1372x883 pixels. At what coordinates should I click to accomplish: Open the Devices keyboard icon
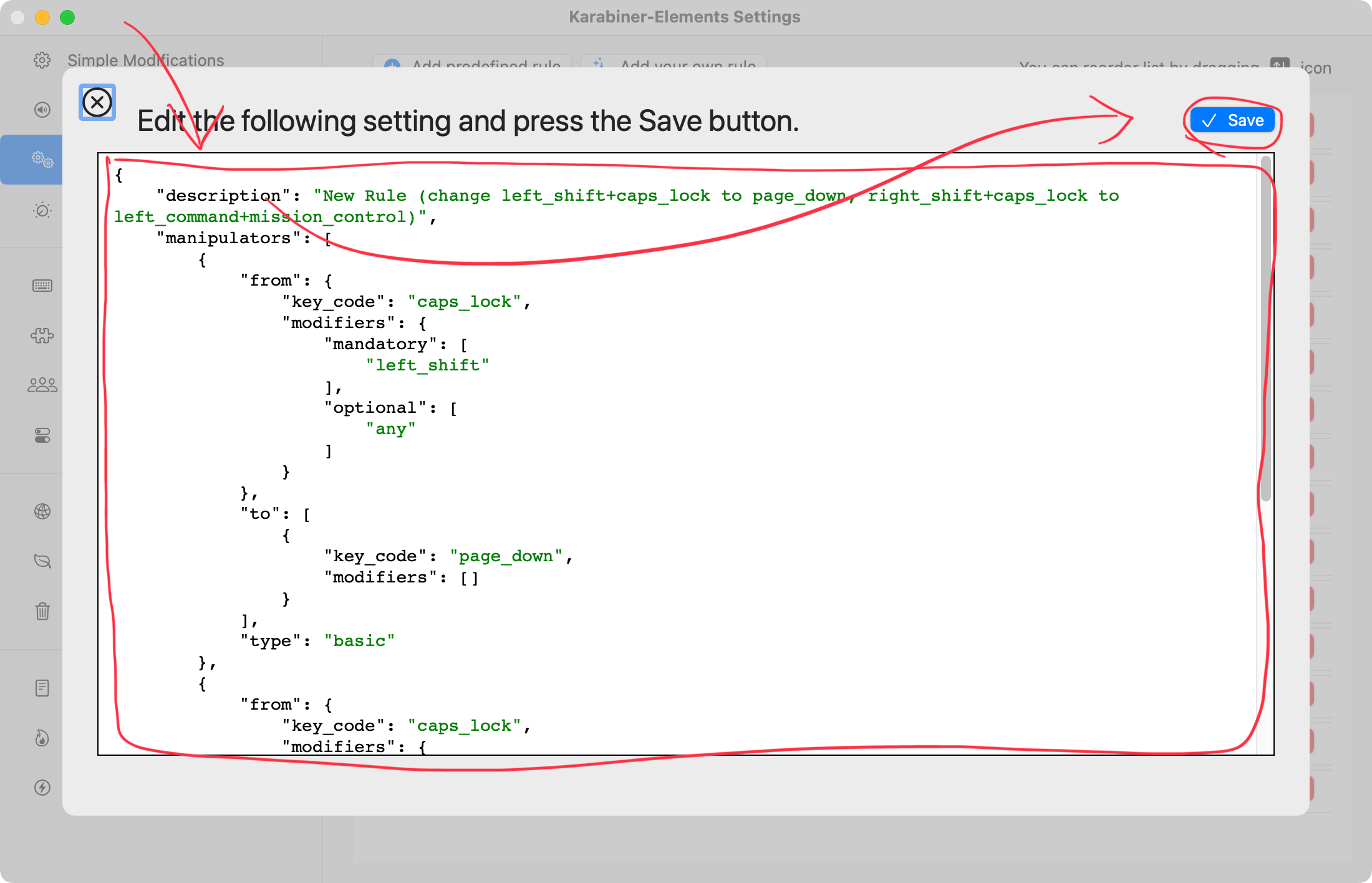(42, 286)
